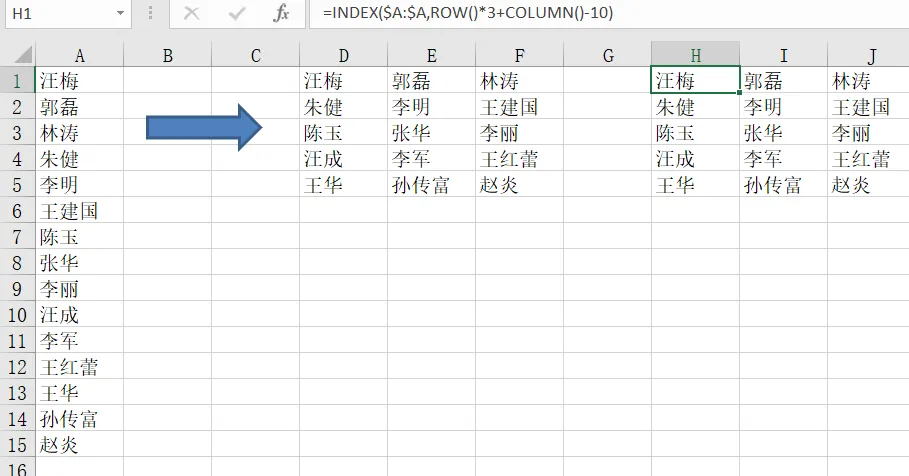This screenshot has height=476, width=909.
Task: Click the Cancel X icon in formula bar
Action: point(192,14)
